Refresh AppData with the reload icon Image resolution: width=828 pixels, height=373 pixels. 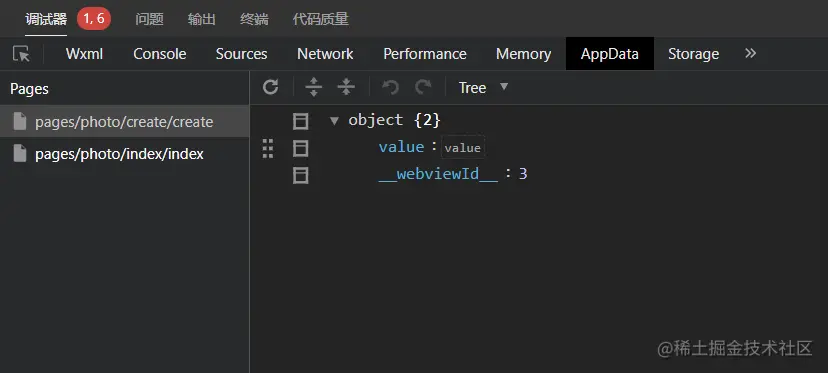(x=270, y=87)
